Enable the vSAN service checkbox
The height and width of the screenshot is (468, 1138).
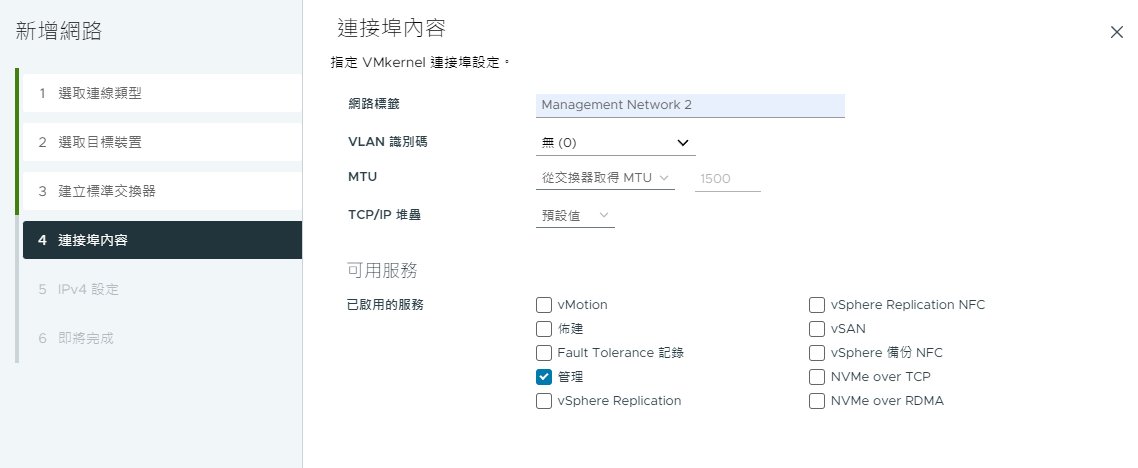(x=816, y=329)
